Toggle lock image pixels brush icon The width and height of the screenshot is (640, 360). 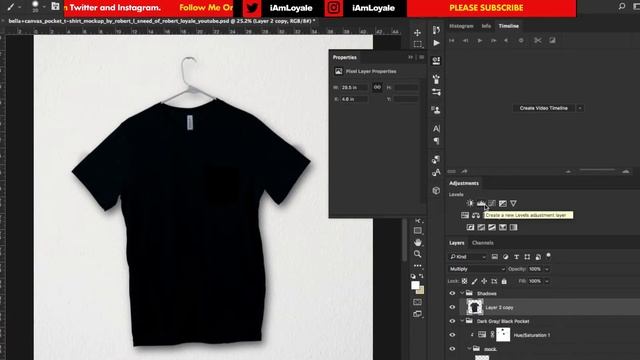pos(474,281)
